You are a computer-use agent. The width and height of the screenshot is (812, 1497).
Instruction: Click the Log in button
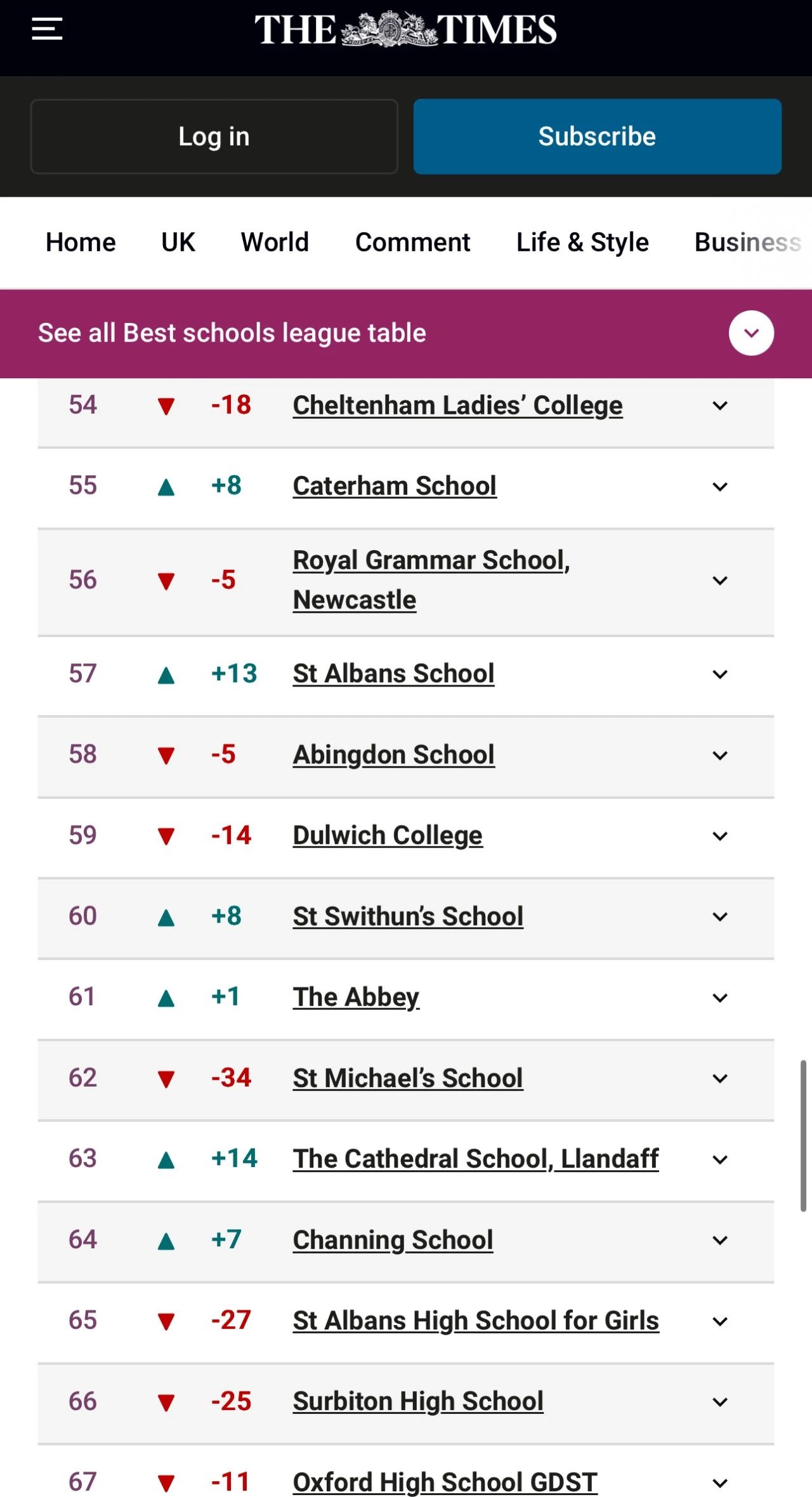click(x=214, y=136)
